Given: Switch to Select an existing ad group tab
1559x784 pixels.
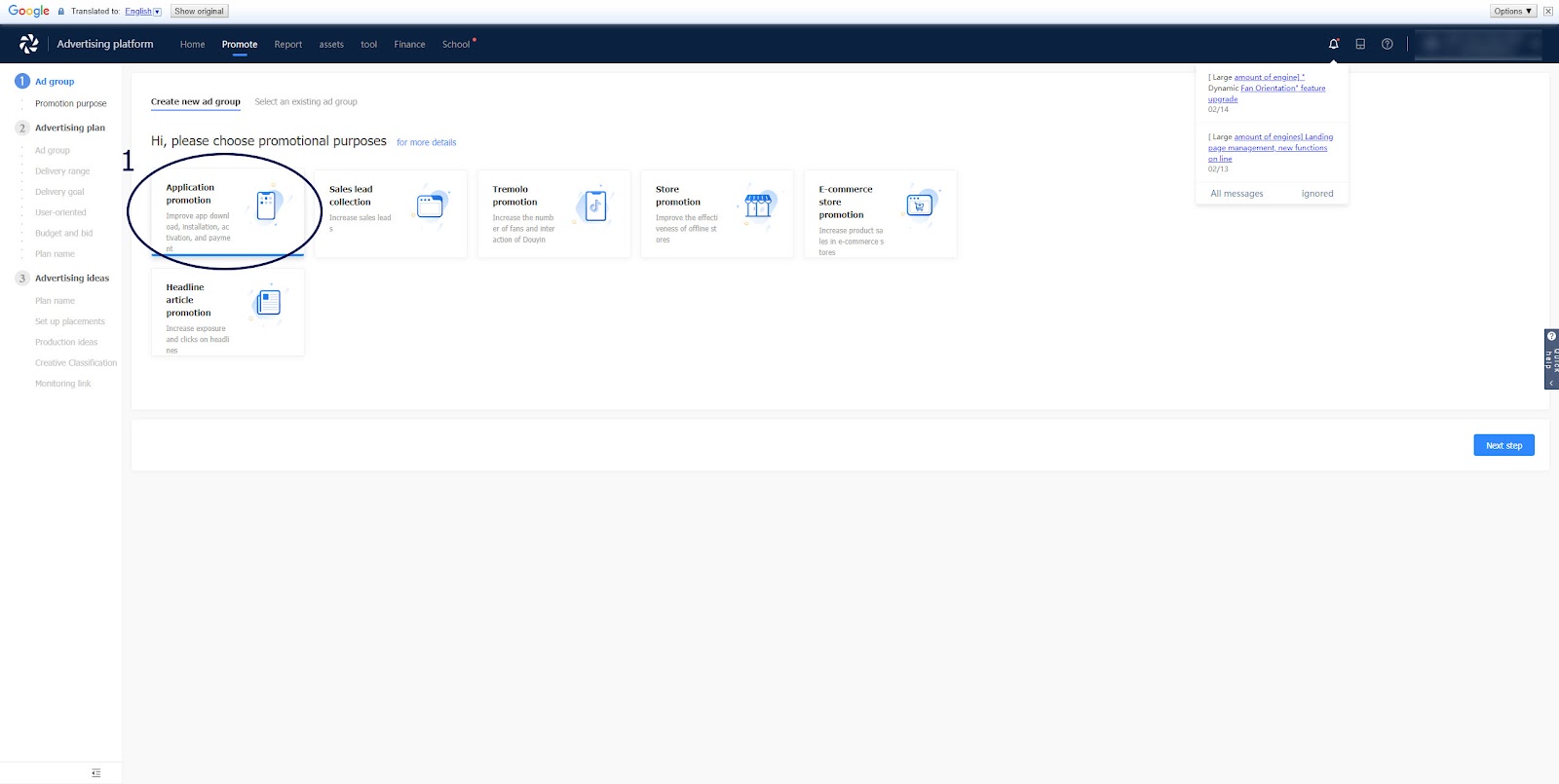Looking at the screenshot, I should 306,101.
